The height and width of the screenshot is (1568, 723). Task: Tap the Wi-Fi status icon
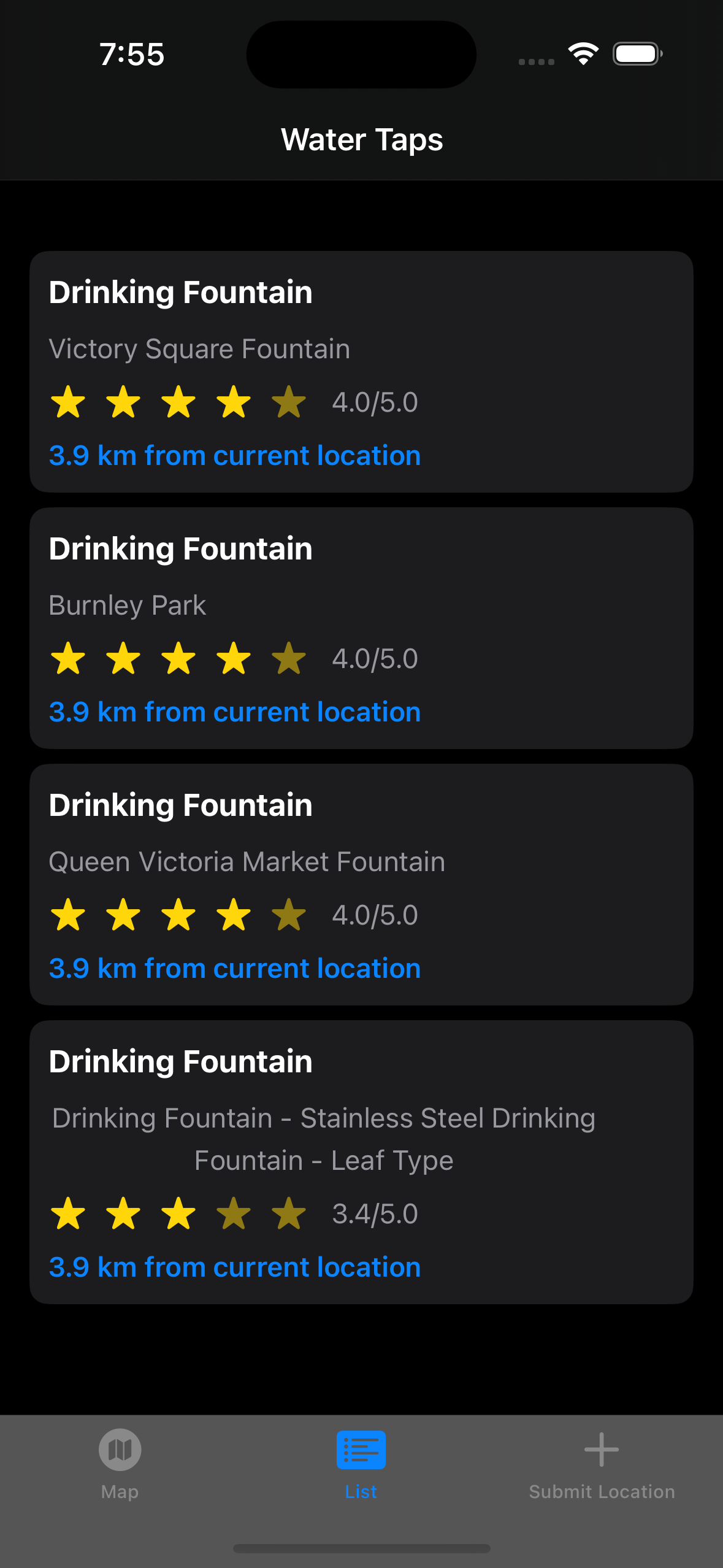583,54
